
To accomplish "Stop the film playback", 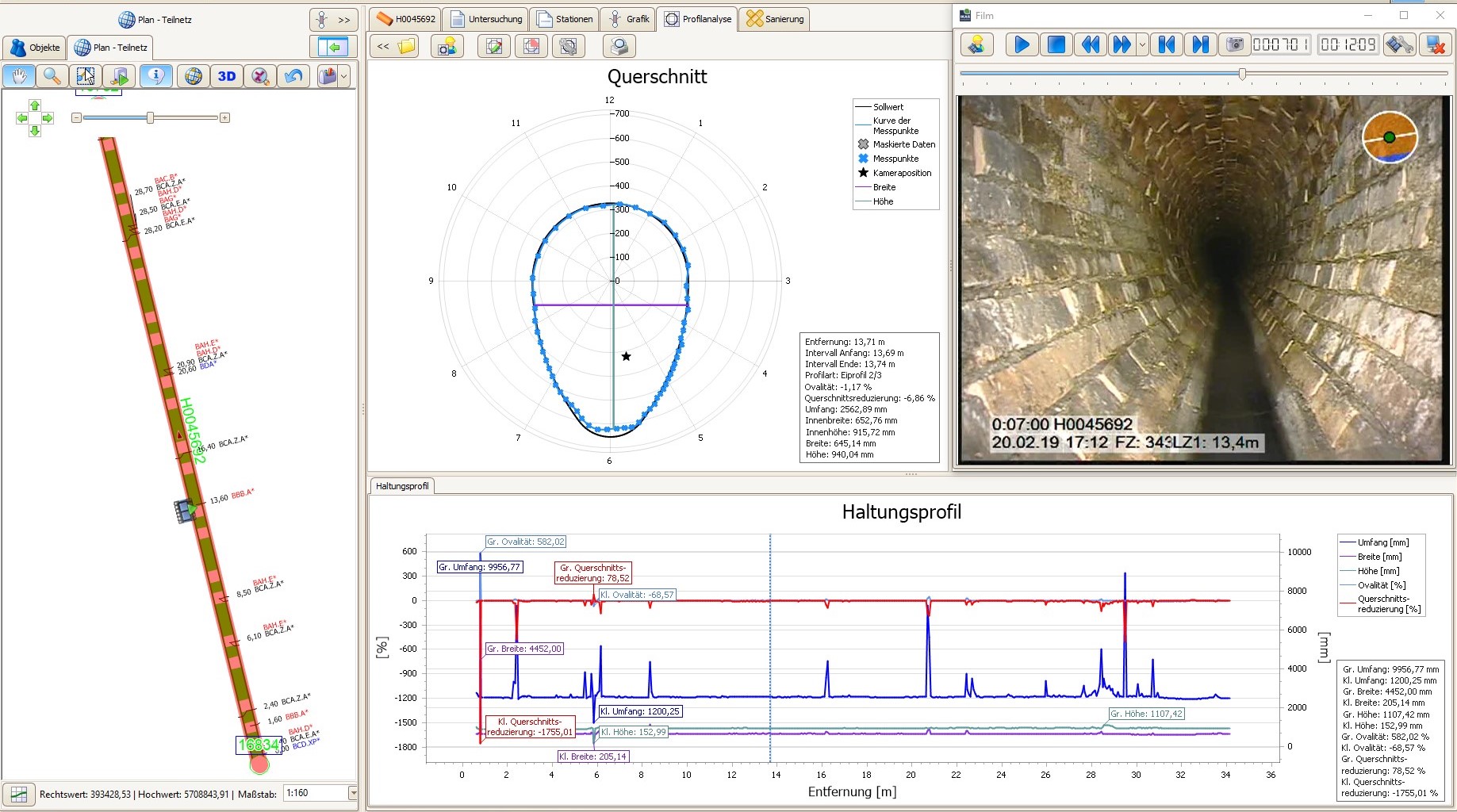I will [x=1056, y=45].
